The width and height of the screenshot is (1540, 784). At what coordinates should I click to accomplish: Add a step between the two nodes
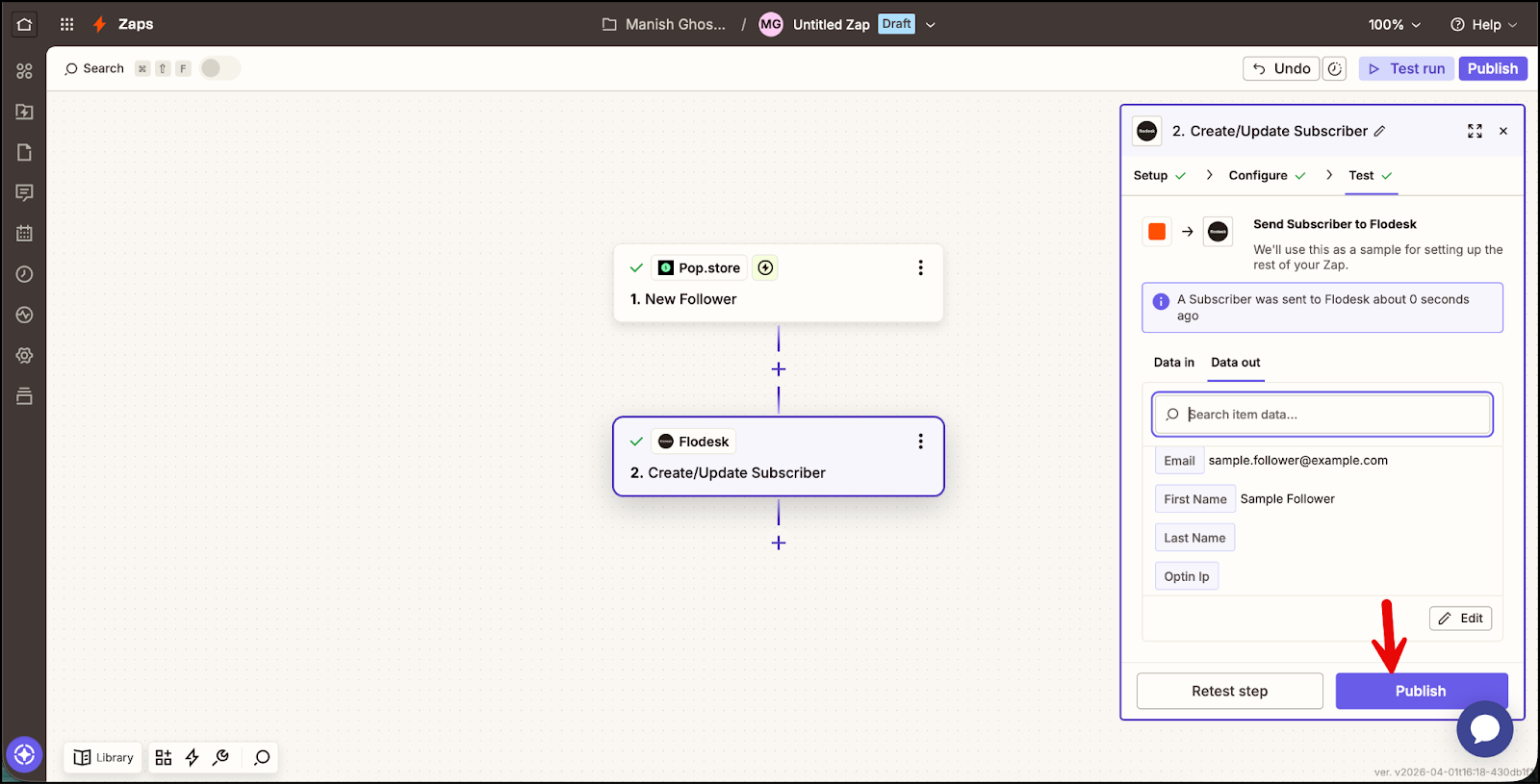click(x=779, y=369)
